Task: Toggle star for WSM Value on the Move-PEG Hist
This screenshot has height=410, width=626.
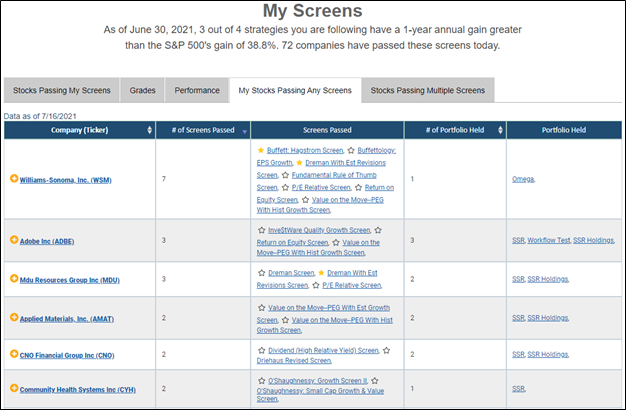Action: point(305,200)
